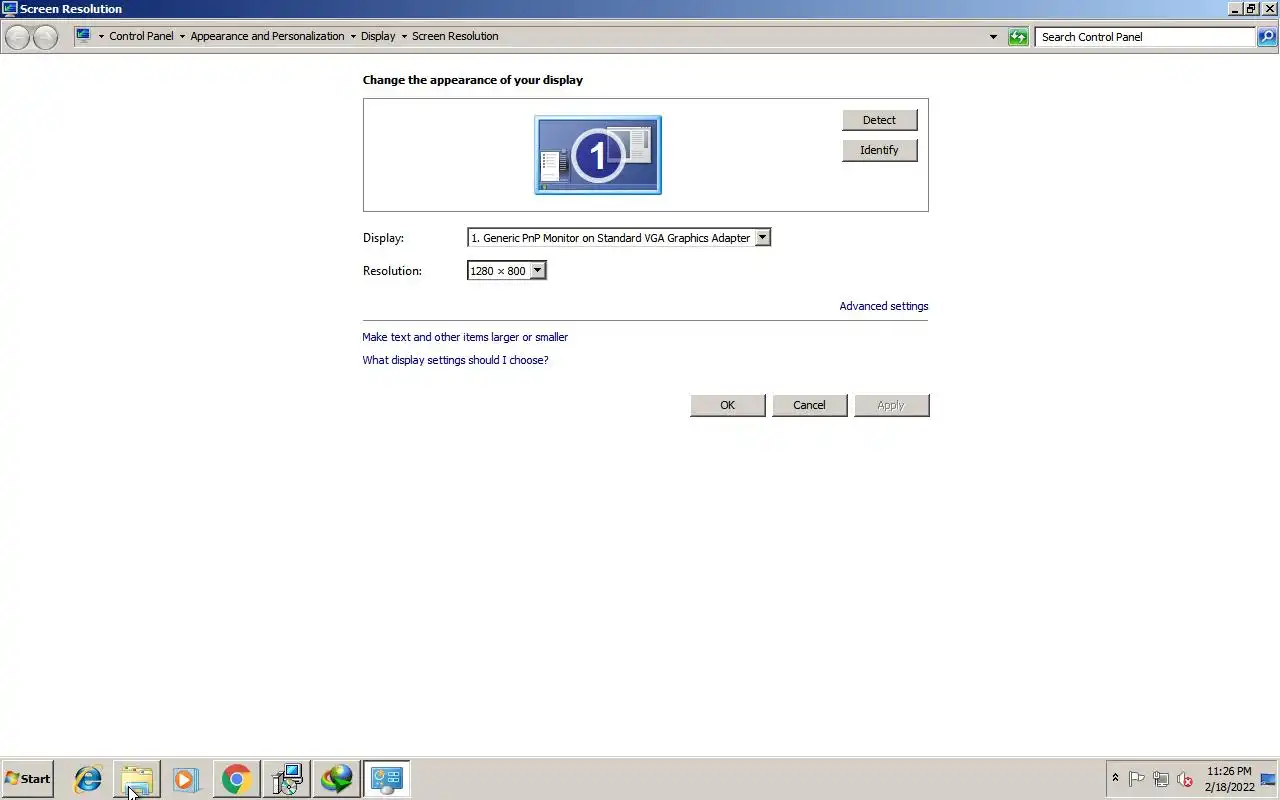This screenshot has width=1280, height=800.
Task: Click the Apply button
Action: (x=892, y=405)
